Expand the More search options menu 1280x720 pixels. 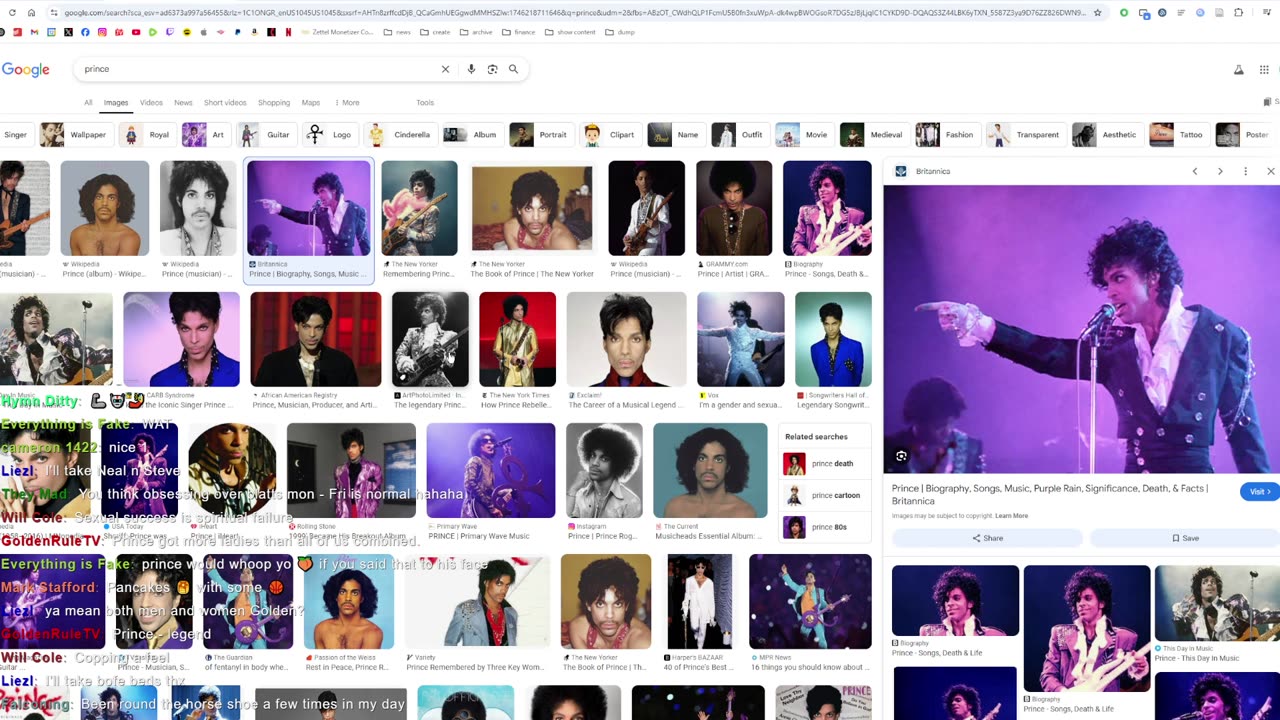[x=346, y=103]
